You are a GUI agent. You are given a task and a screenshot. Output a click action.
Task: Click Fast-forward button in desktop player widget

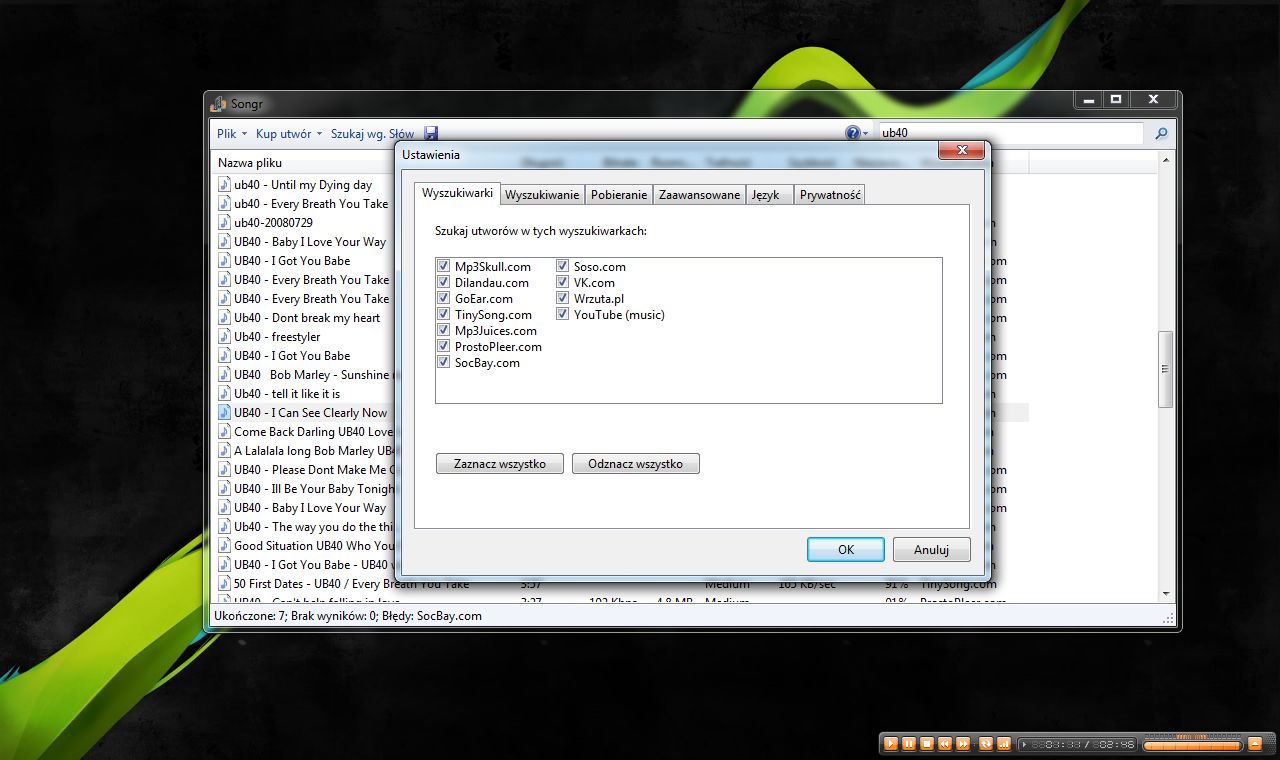pyautogui.click(x=963, y=744)
